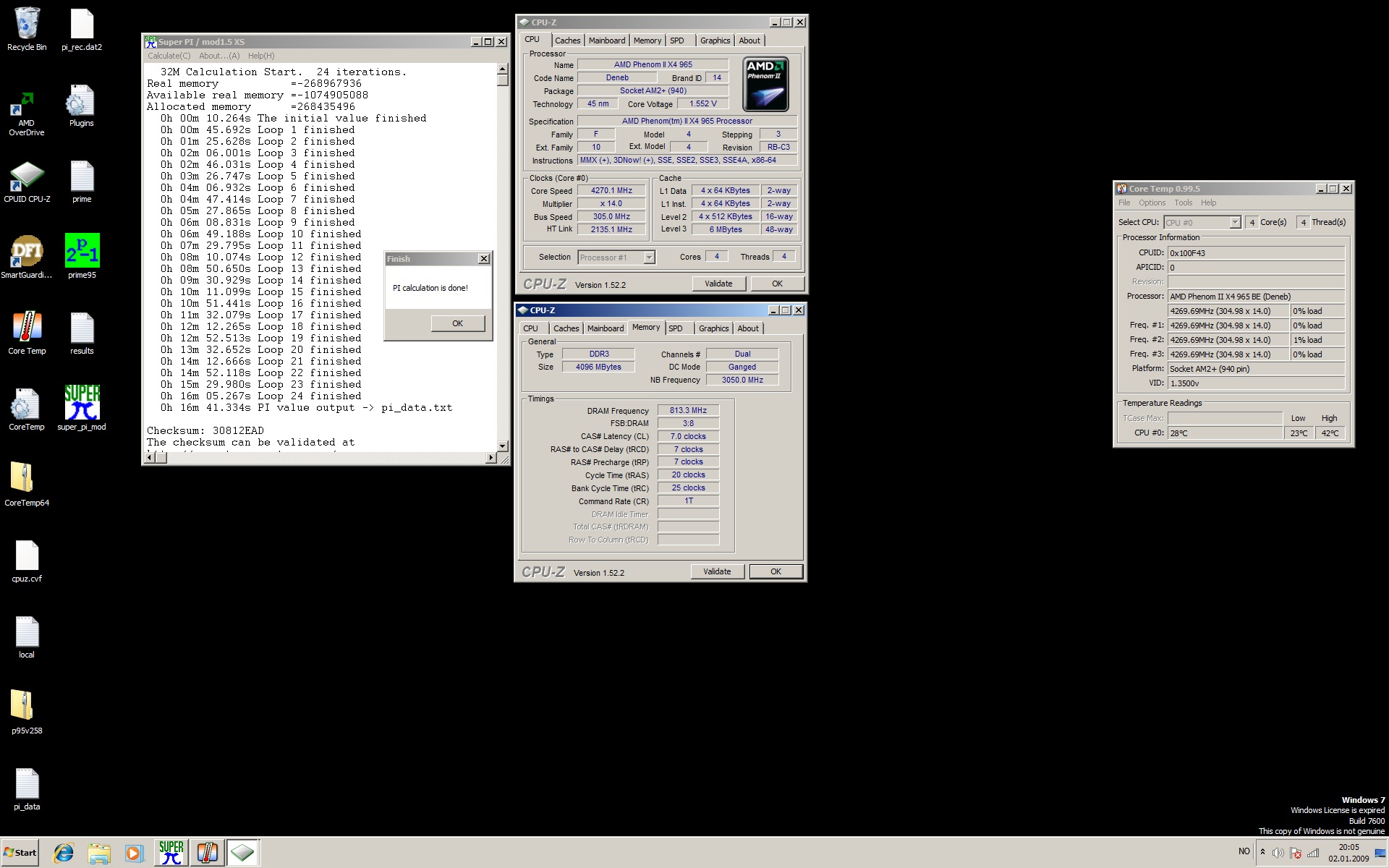Open pi_data text file icon
This screenshot has width=1389, height=868.
pos(27,789)
